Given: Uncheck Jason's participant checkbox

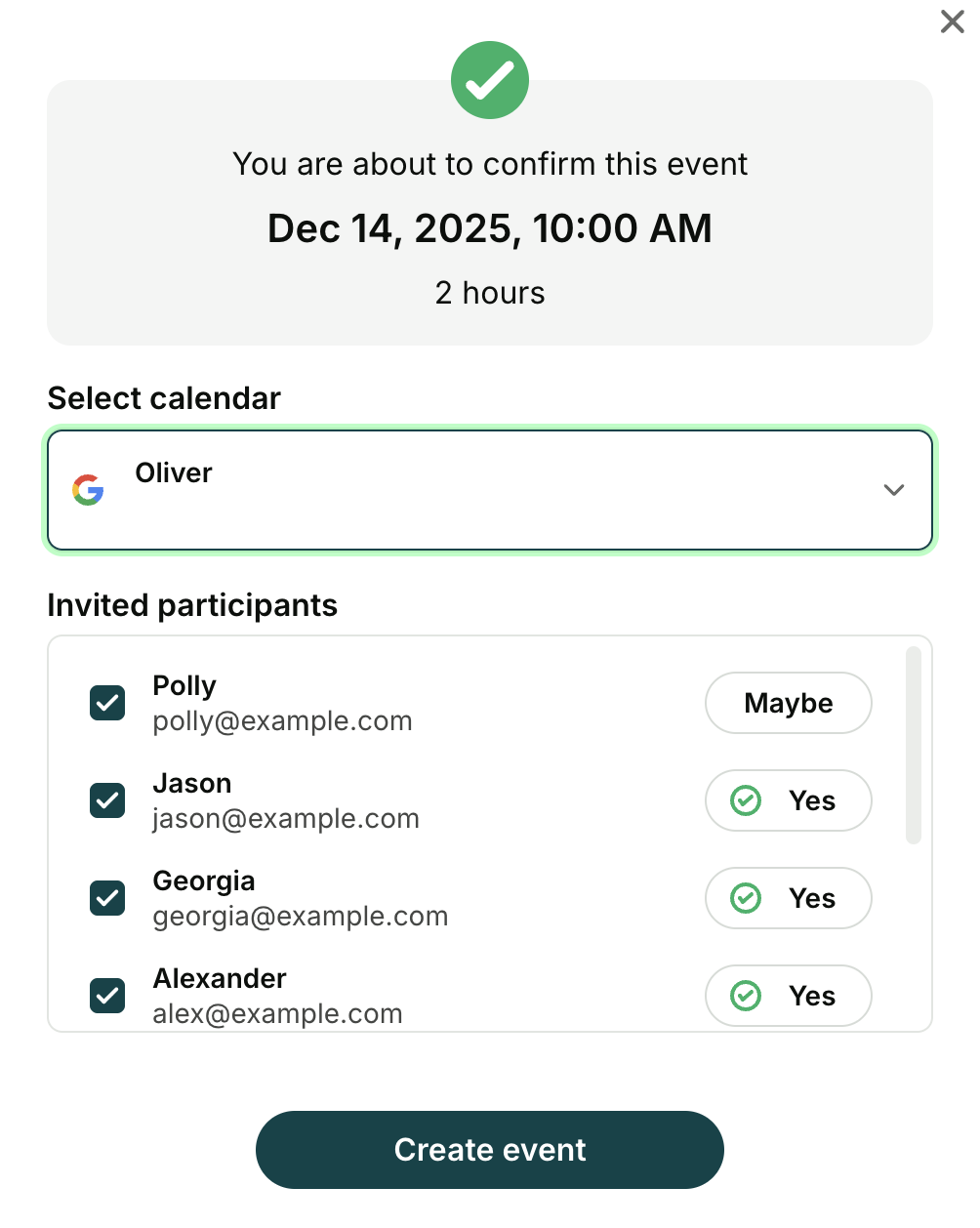Looking at the screenshot, I should tap(107, 800).
